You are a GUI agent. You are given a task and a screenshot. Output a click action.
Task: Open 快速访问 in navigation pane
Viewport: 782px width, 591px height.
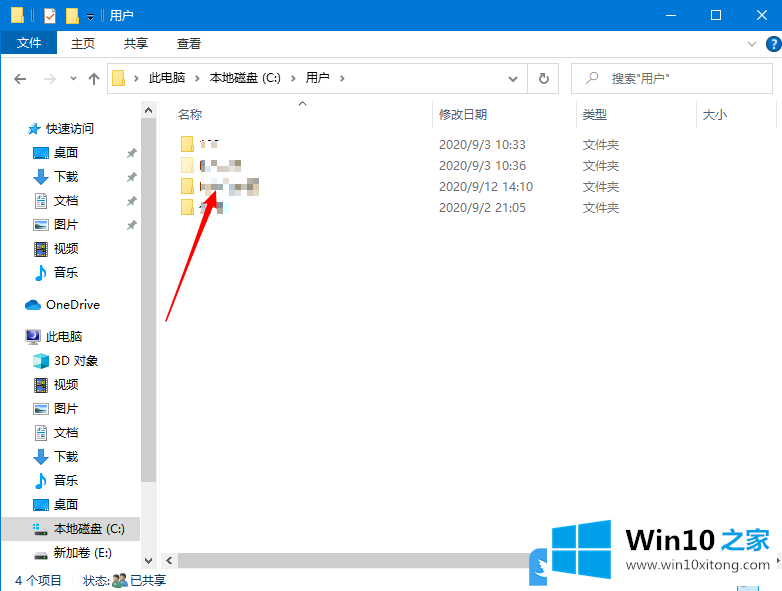tap(70, 129)
